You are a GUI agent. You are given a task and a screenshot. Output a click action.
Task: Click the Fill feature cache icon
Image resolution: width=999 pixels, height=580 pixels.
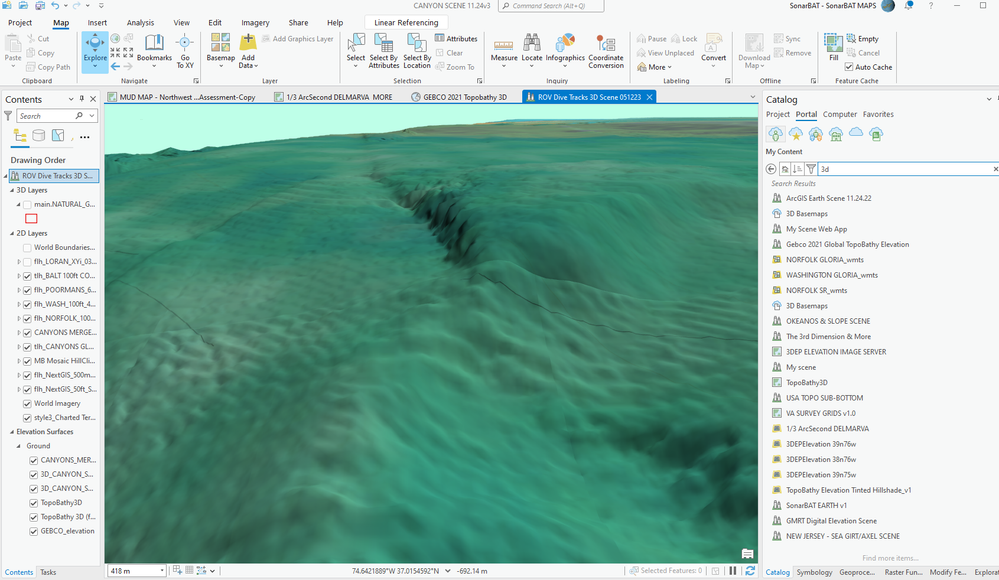(833, 43)
